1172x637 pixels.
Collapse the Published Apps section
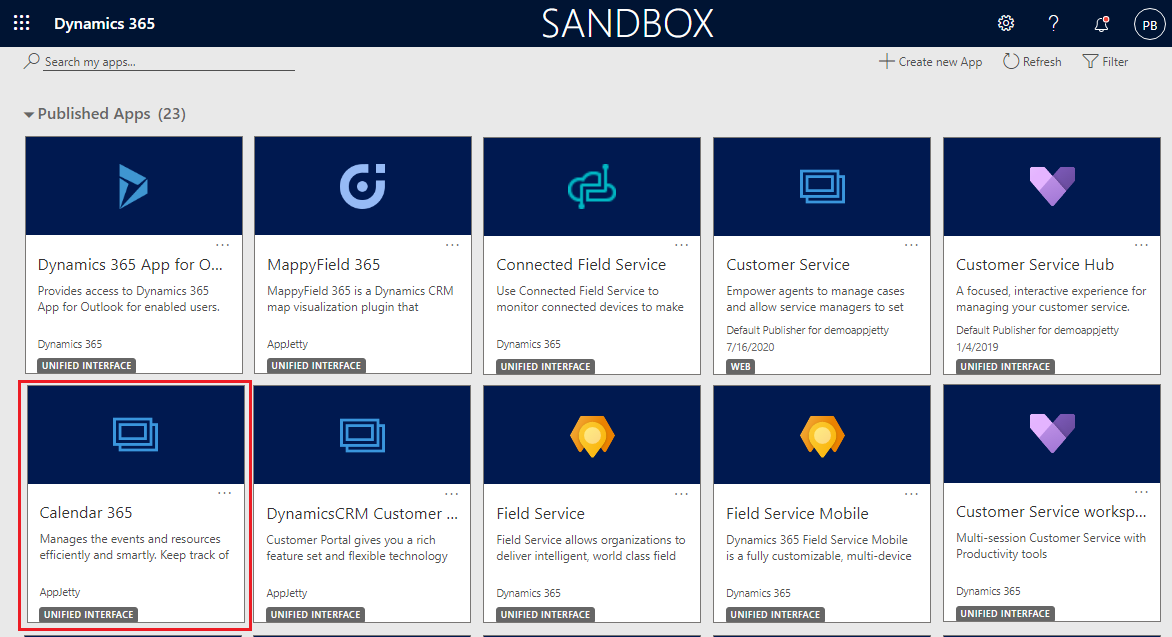pyautogui.click(x=28, y=114)
